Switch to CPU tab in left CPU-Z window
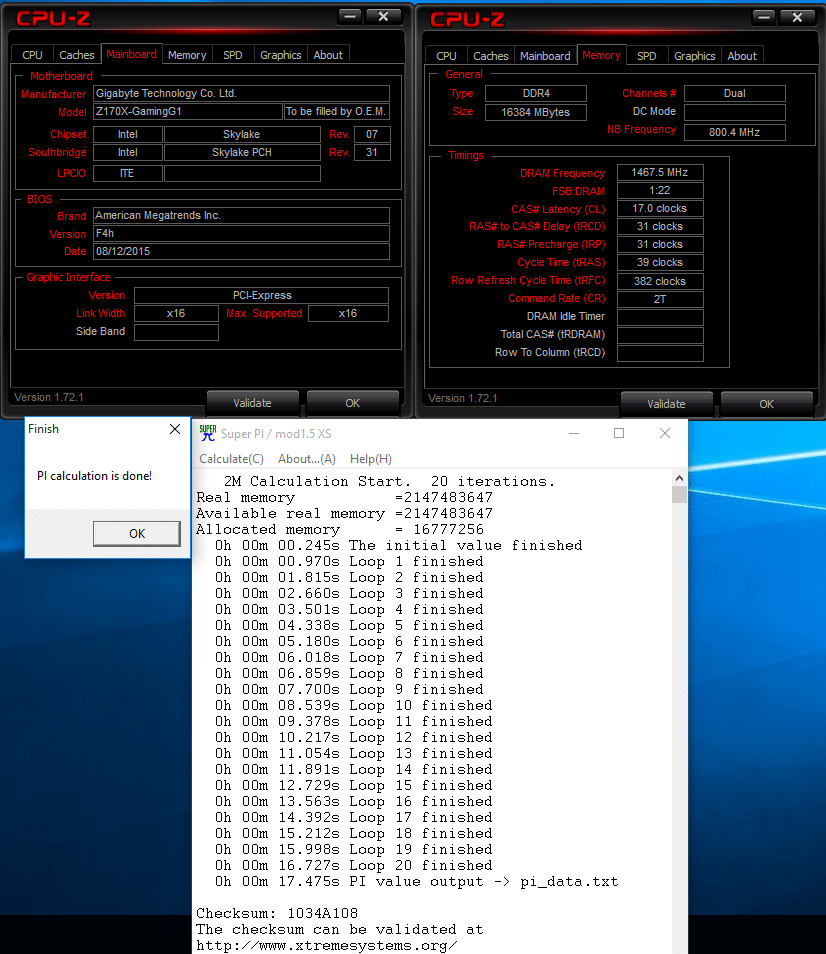 pyautogui.click(x=32, y=55)
